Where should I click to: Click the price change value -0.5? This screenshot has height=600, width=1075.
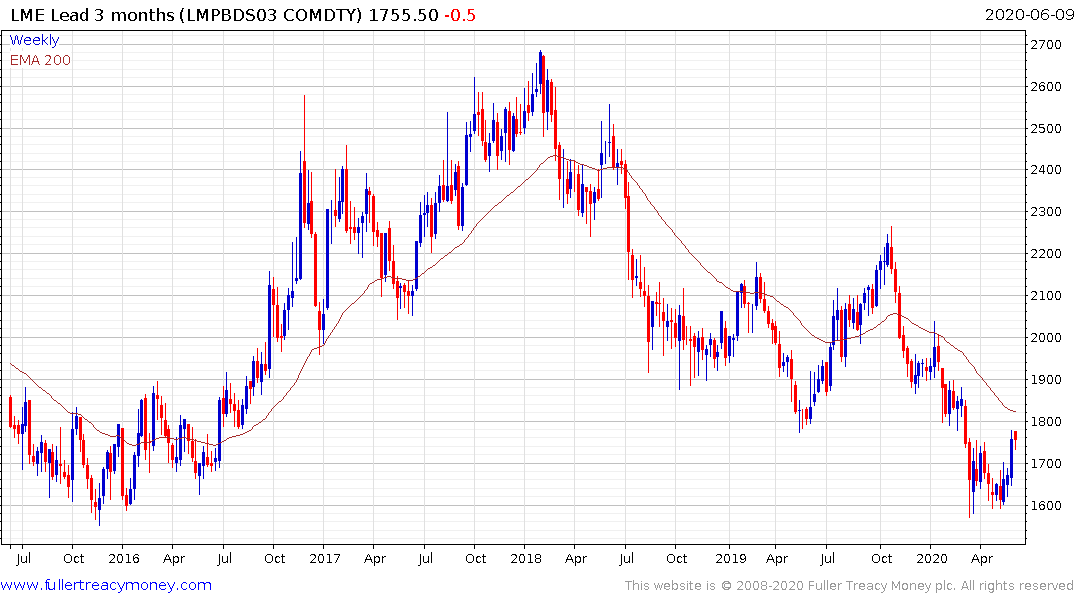click(x=460, y=15)
